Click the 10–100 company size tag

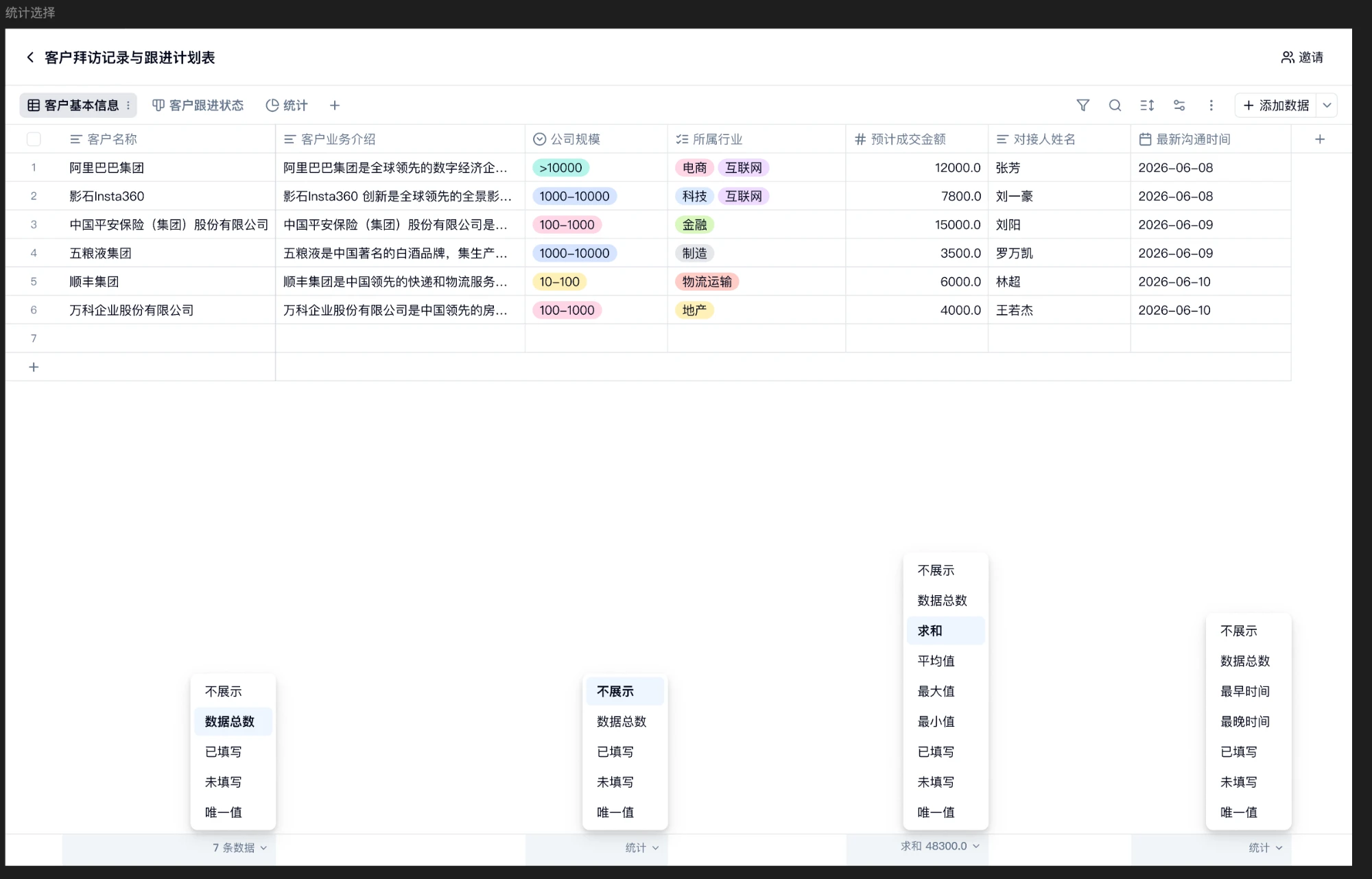[x=559, y=282]
